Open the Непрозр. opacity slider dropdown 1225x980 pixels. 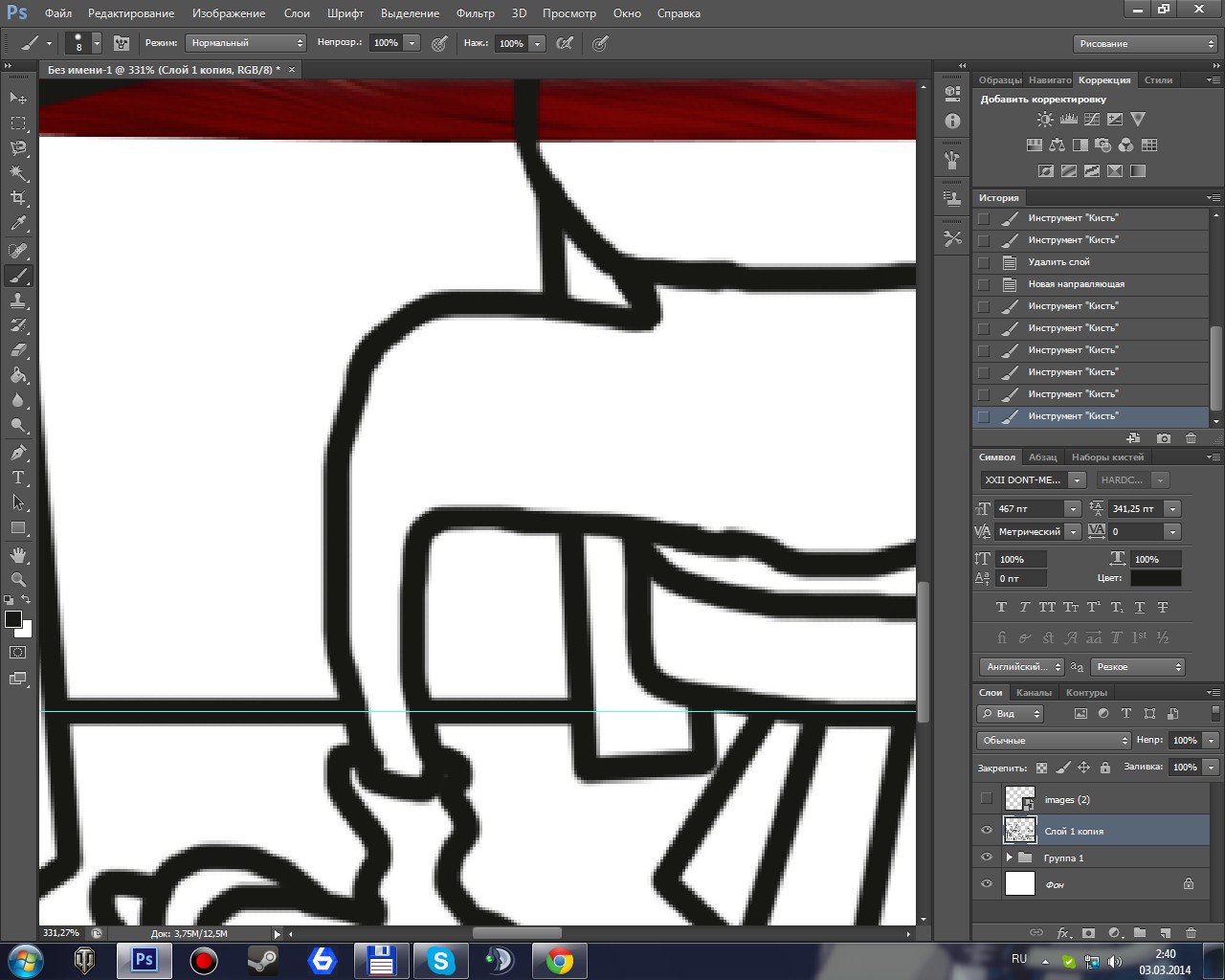pyautogui.click(x=412, y=43)
